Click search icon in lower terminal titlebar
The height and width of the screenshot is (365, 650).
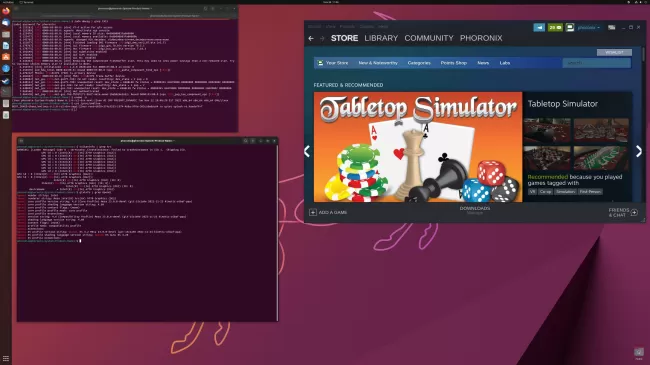tap(245, 141)
